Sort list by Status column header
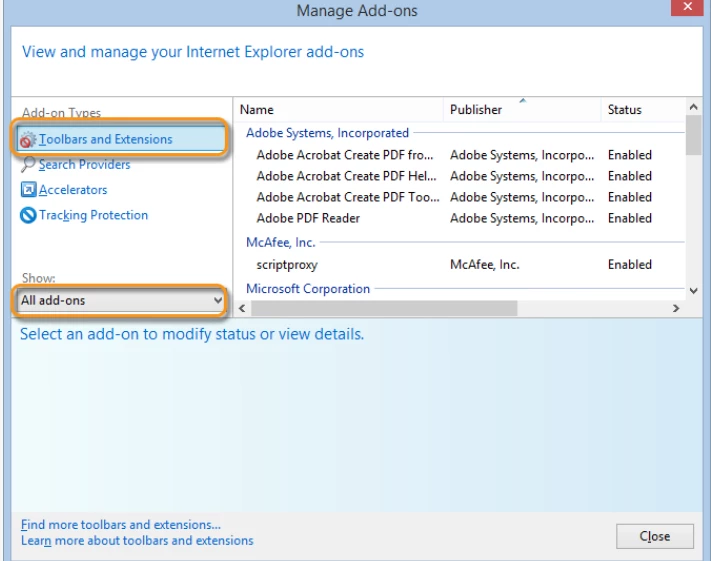The height and width of the screenshot is (561, 711). (x=643, y=110)
